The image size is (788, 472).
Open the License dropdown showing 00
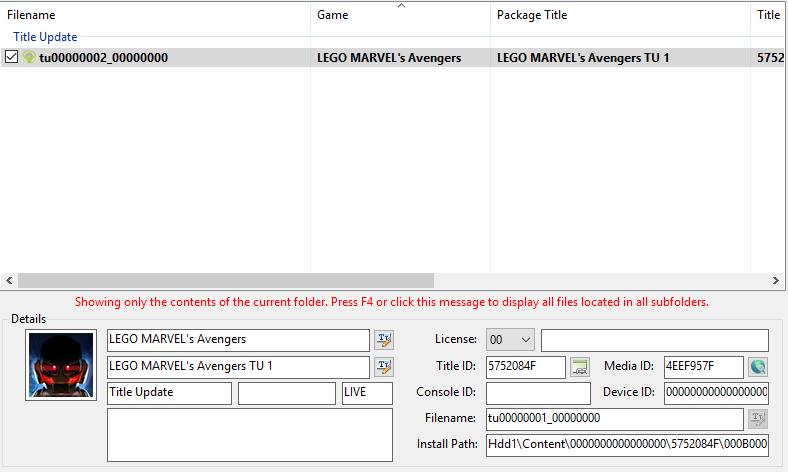[x=510, y=340]
